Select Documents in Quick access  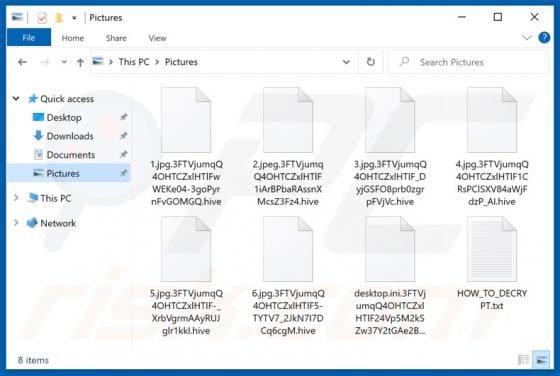[71, 155]
